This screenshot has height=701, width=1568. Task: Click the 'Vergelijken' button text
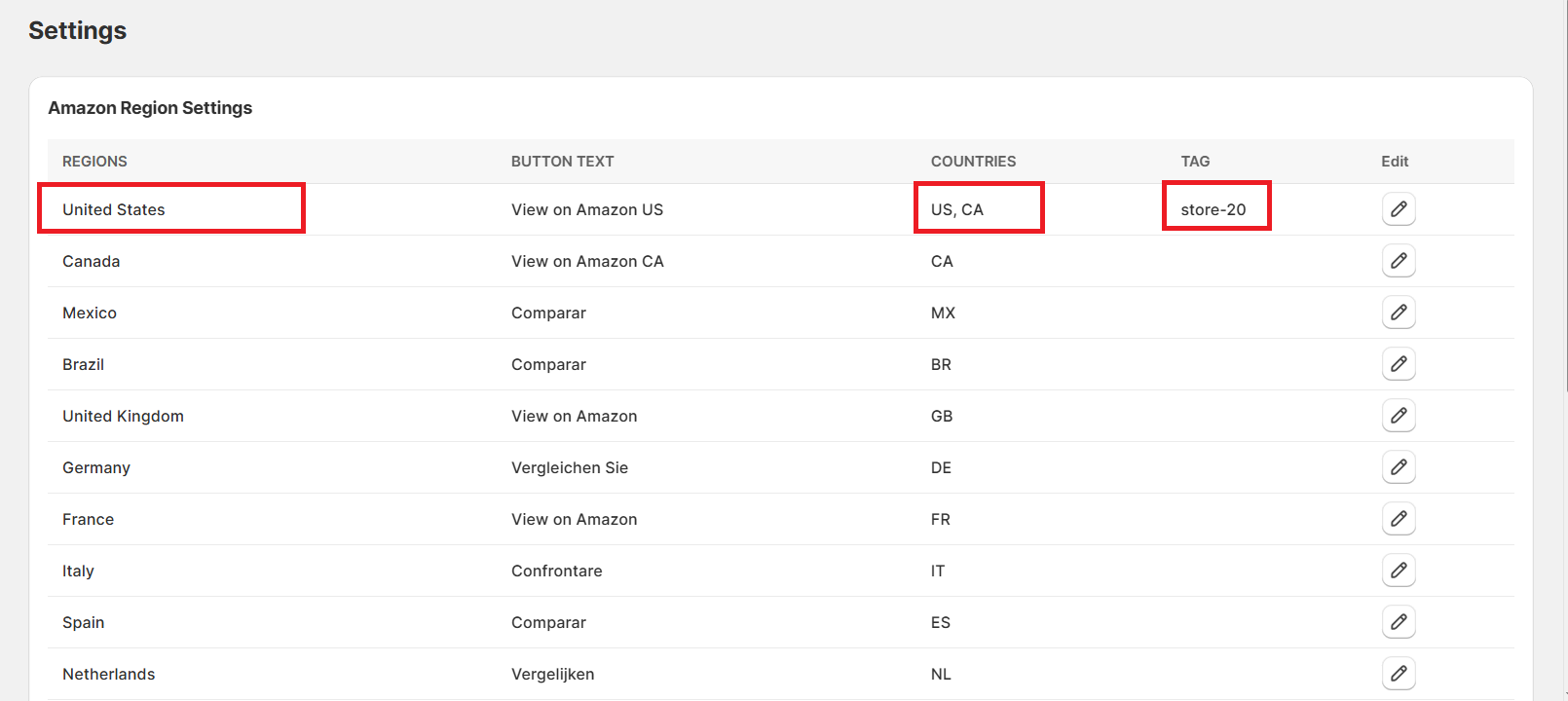pyautogui.click(x=552, y=674)
